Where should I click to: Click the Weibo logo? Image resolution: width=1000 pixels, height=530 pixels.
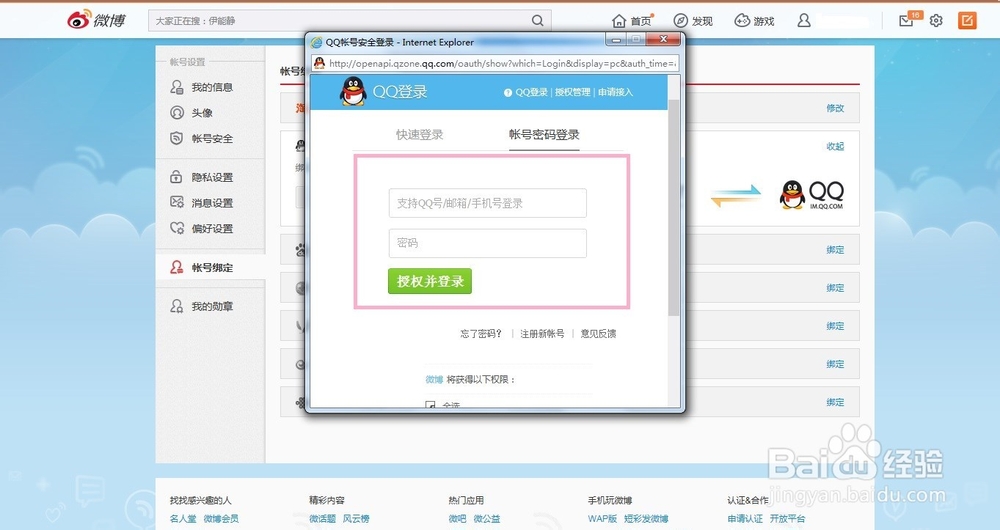97,20
